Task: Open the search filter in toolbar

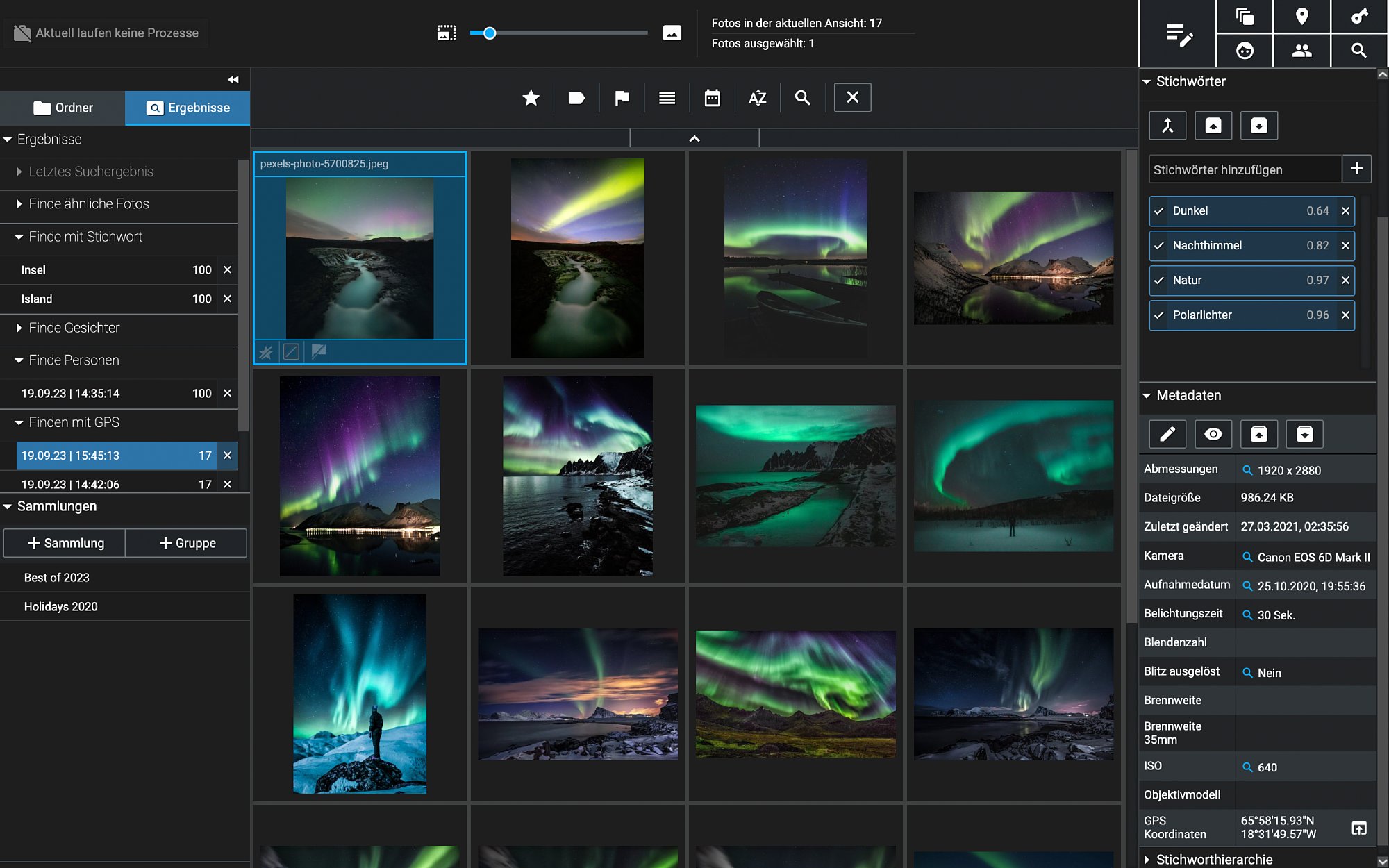Action: pos(803,98)
